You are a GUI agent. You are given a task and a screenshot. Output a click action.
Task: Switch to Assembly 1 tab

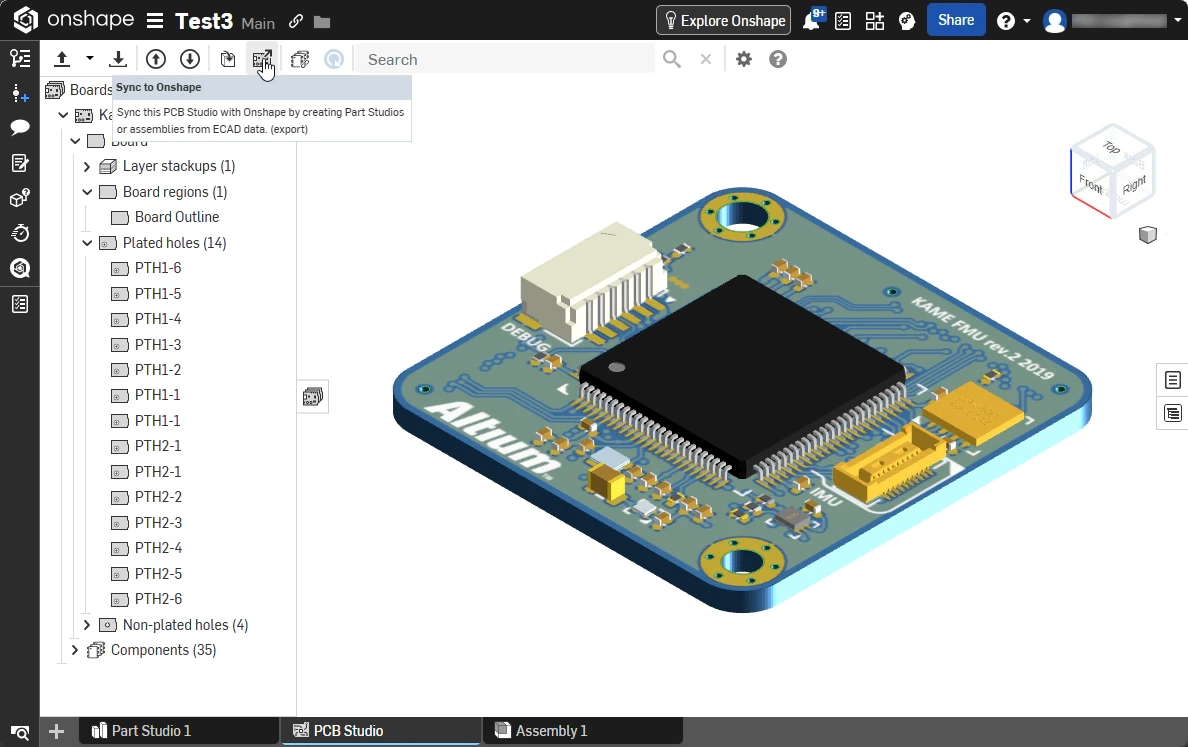click(x=582, y=731)
